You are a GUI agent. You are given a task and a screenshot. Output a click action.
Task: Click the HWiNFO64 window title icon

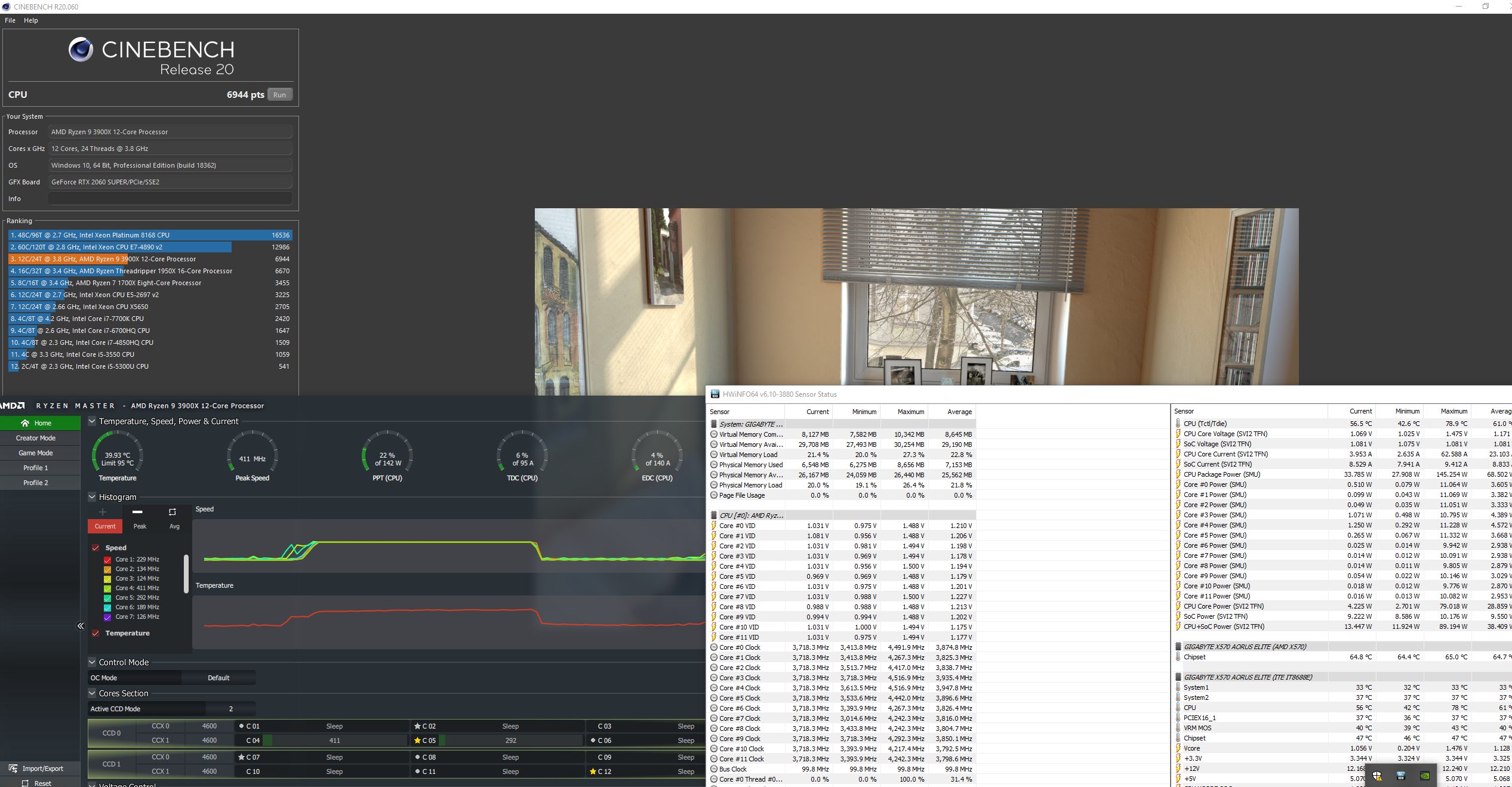pyautogui.click(x=715, y=394)
